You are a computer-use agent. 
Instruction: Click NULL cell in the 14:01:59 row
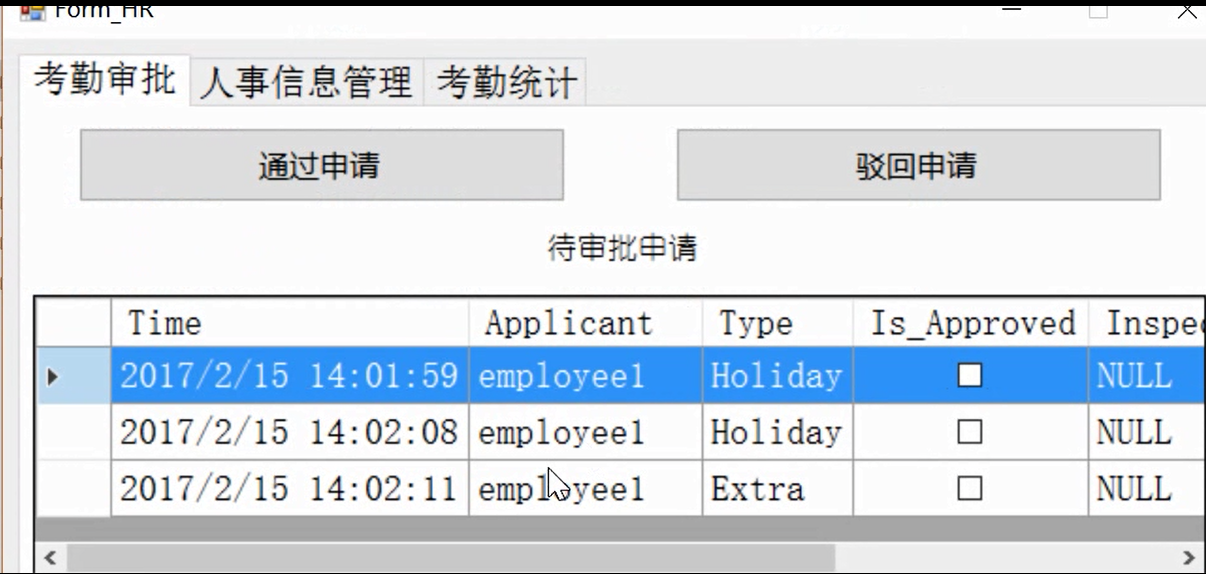coord(1147,375)
